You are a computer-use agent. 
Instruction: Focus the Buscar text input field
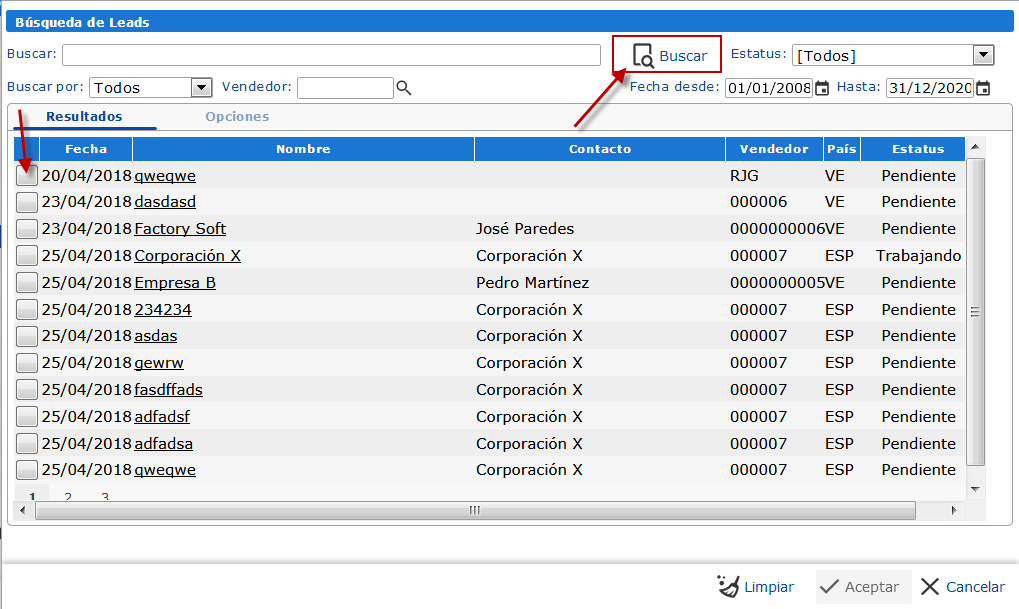333,55
